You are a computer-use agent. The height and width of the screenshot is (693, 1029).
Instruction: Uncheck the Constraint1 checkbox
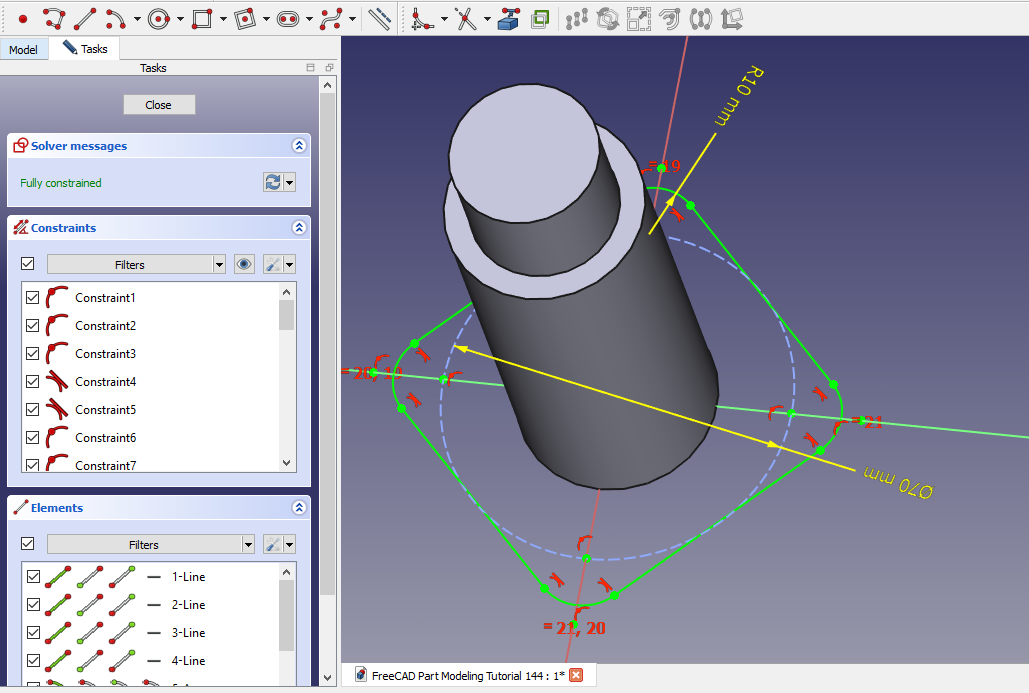(x=33, y=298)
